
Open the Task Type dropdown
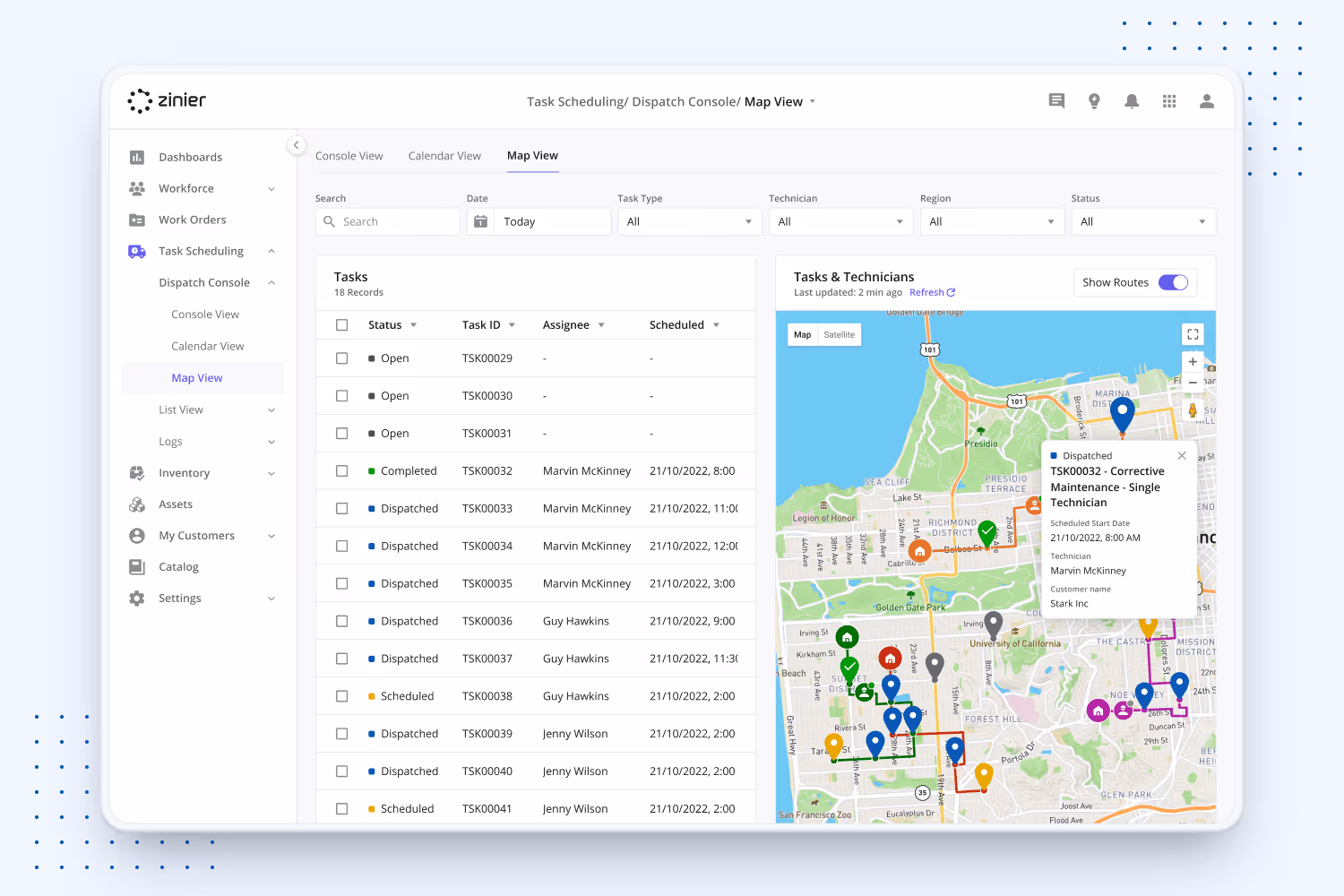click(x=689, y=221)
